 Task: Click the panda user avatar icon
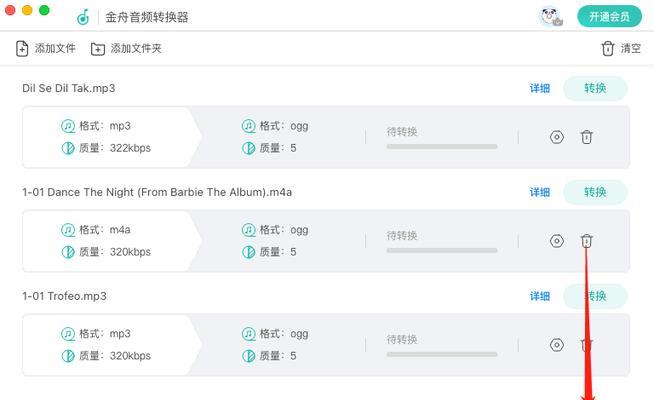551,17
